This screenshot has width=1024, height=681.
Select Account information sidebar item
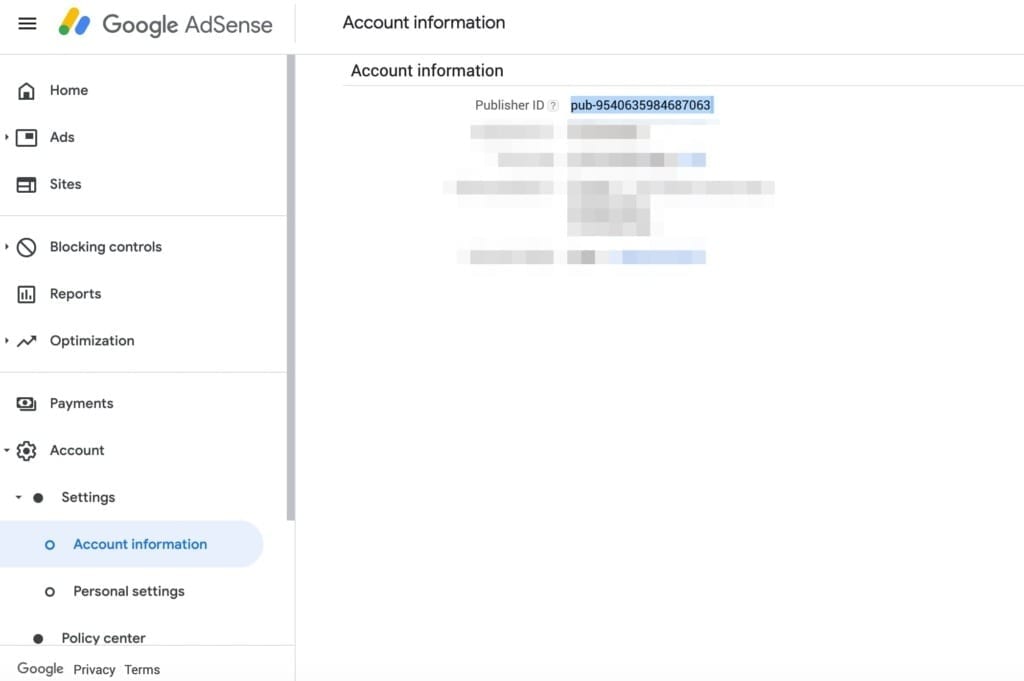(x=131, y=544)
